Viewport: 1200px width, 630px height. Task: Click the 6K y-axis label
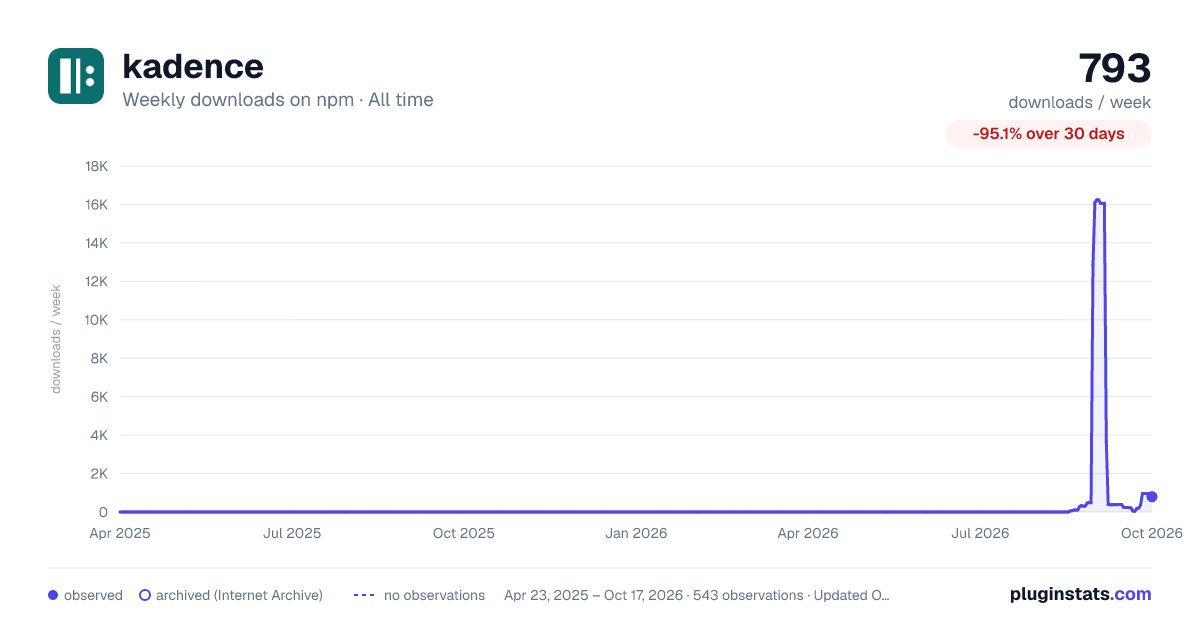point(100,397)
